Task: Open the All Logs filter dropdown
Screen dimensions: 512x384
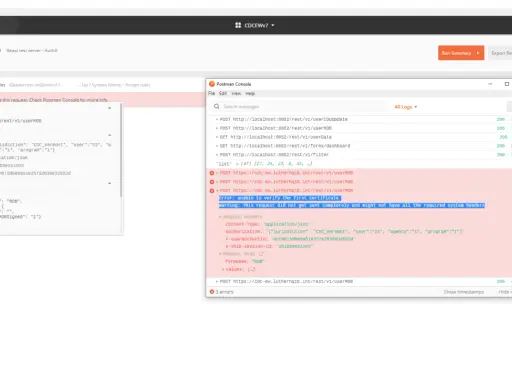Action: [x=405, y=107]
